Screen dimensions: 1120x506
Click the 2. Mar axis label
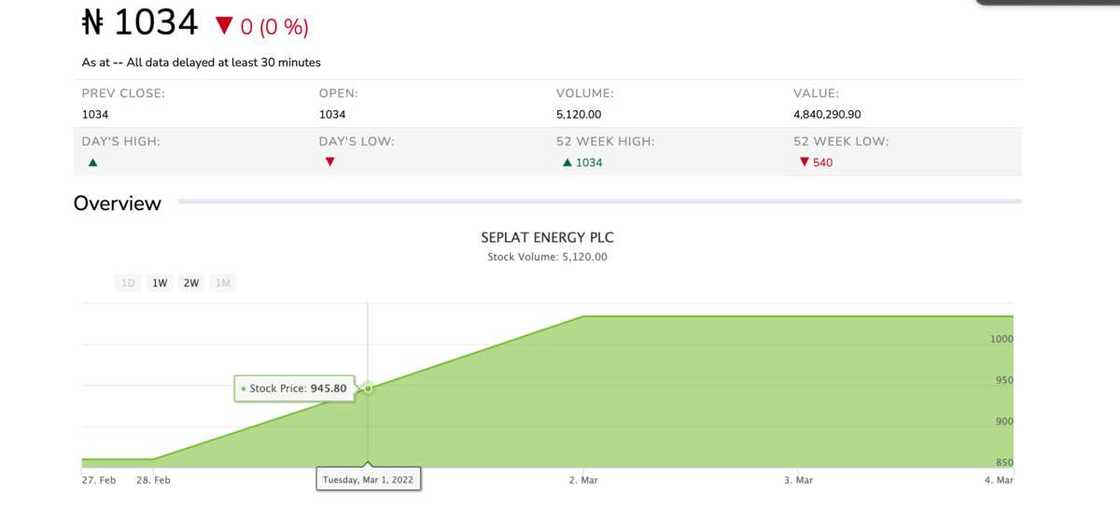tap(583, 480)
